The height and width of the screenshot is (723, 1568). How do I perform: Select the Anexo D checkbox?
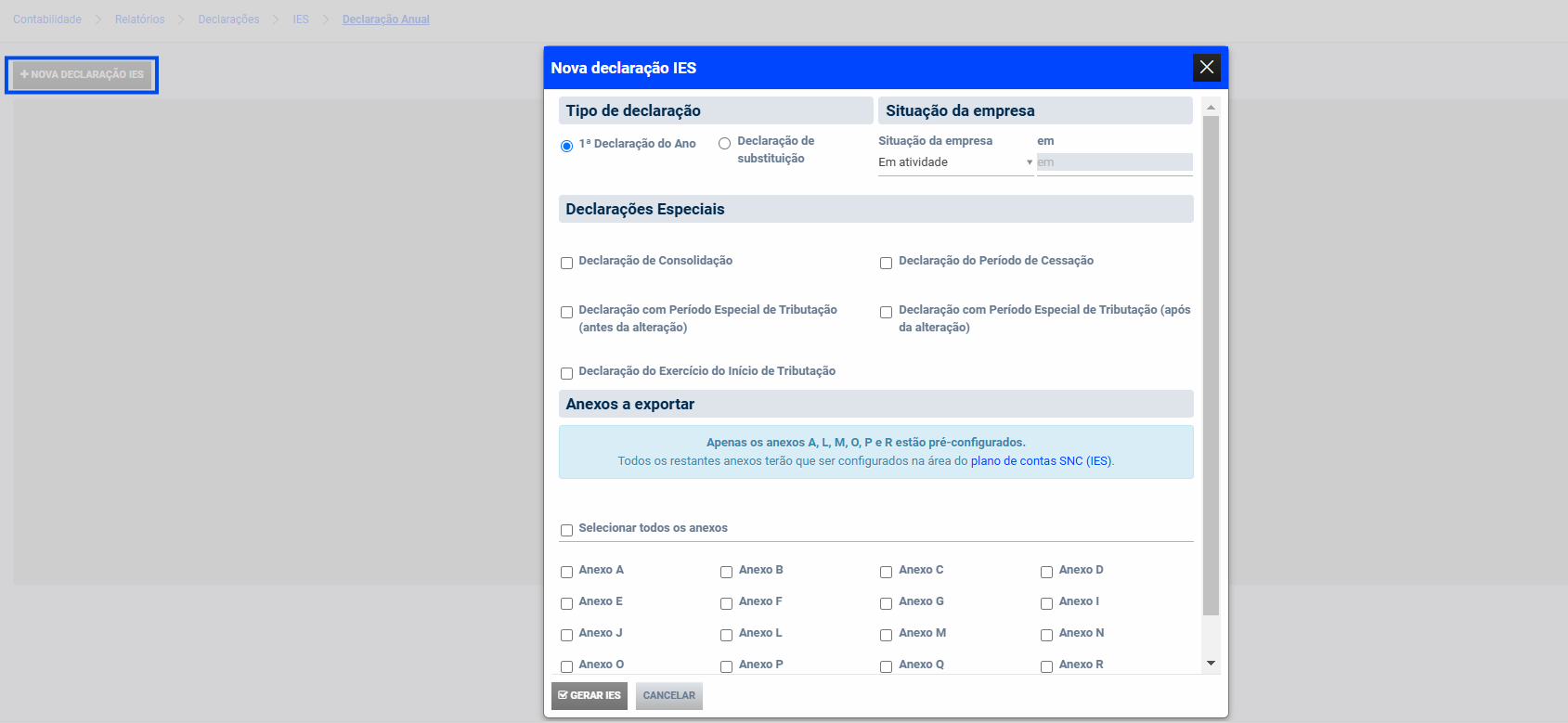pos(1046,573)
